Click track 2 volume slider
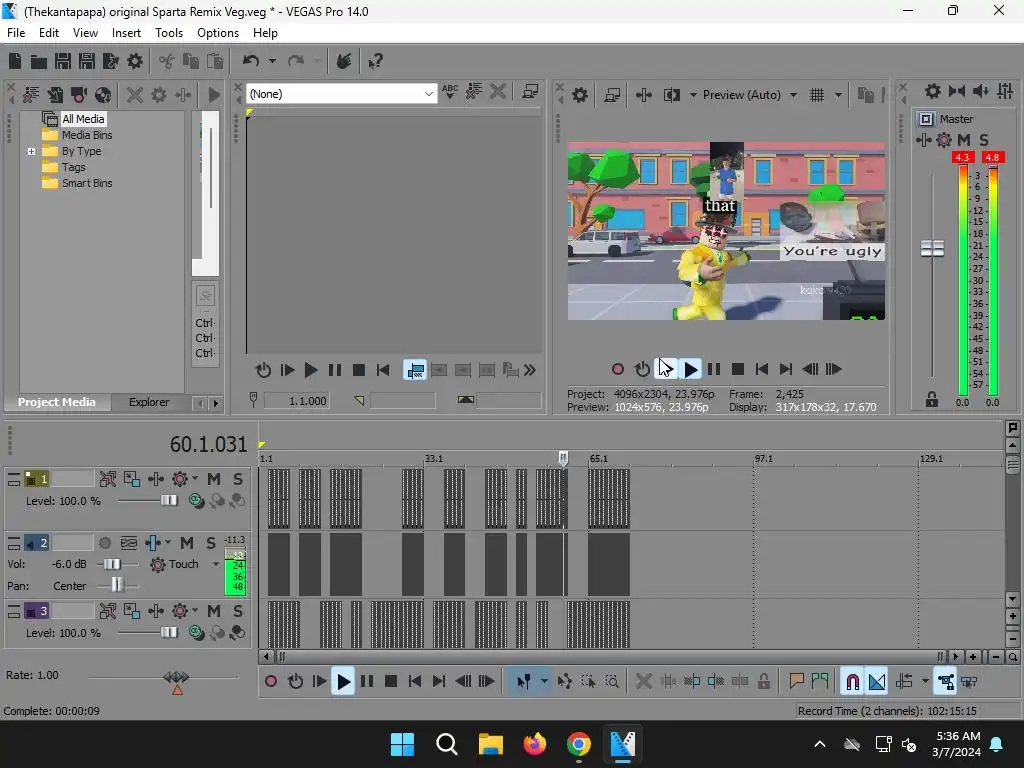Viewport: 1024px width, 768px height. (112, 564)
